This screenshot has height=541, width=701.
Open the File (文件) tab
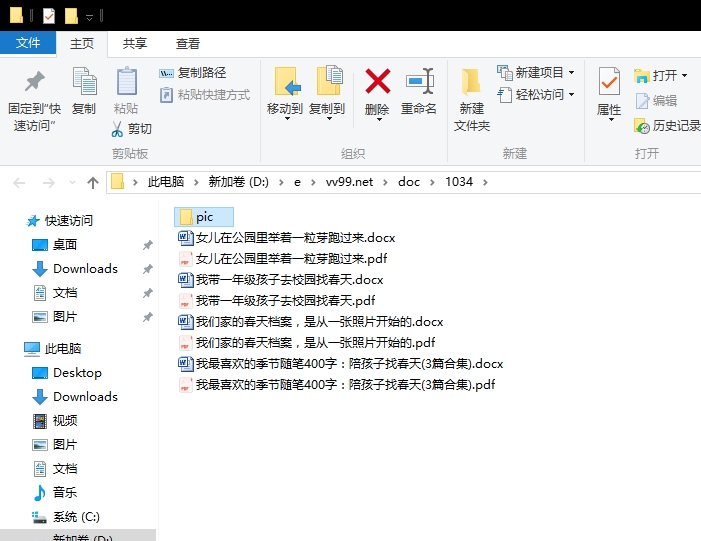pos(28,43)
